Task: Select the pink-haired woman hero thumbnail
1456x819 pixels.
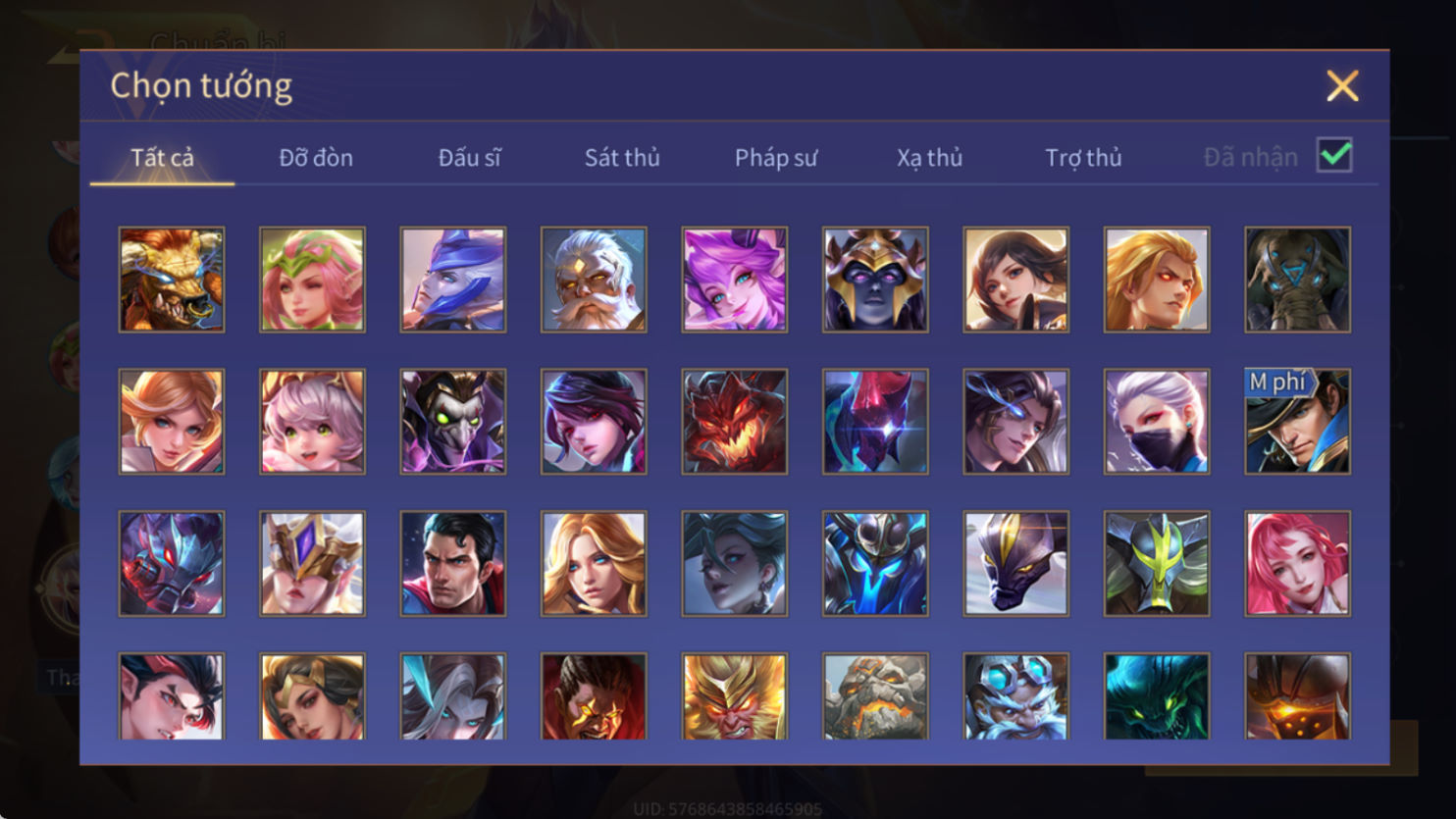Action: click(x=1298, y=564)
